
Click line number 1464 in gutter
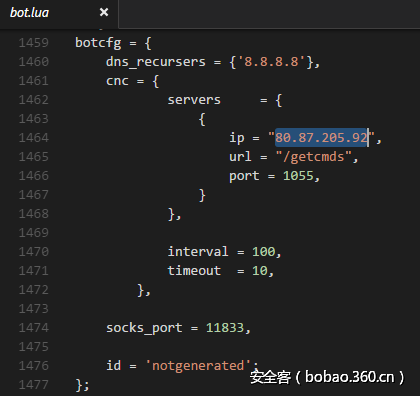pos(34,138)
